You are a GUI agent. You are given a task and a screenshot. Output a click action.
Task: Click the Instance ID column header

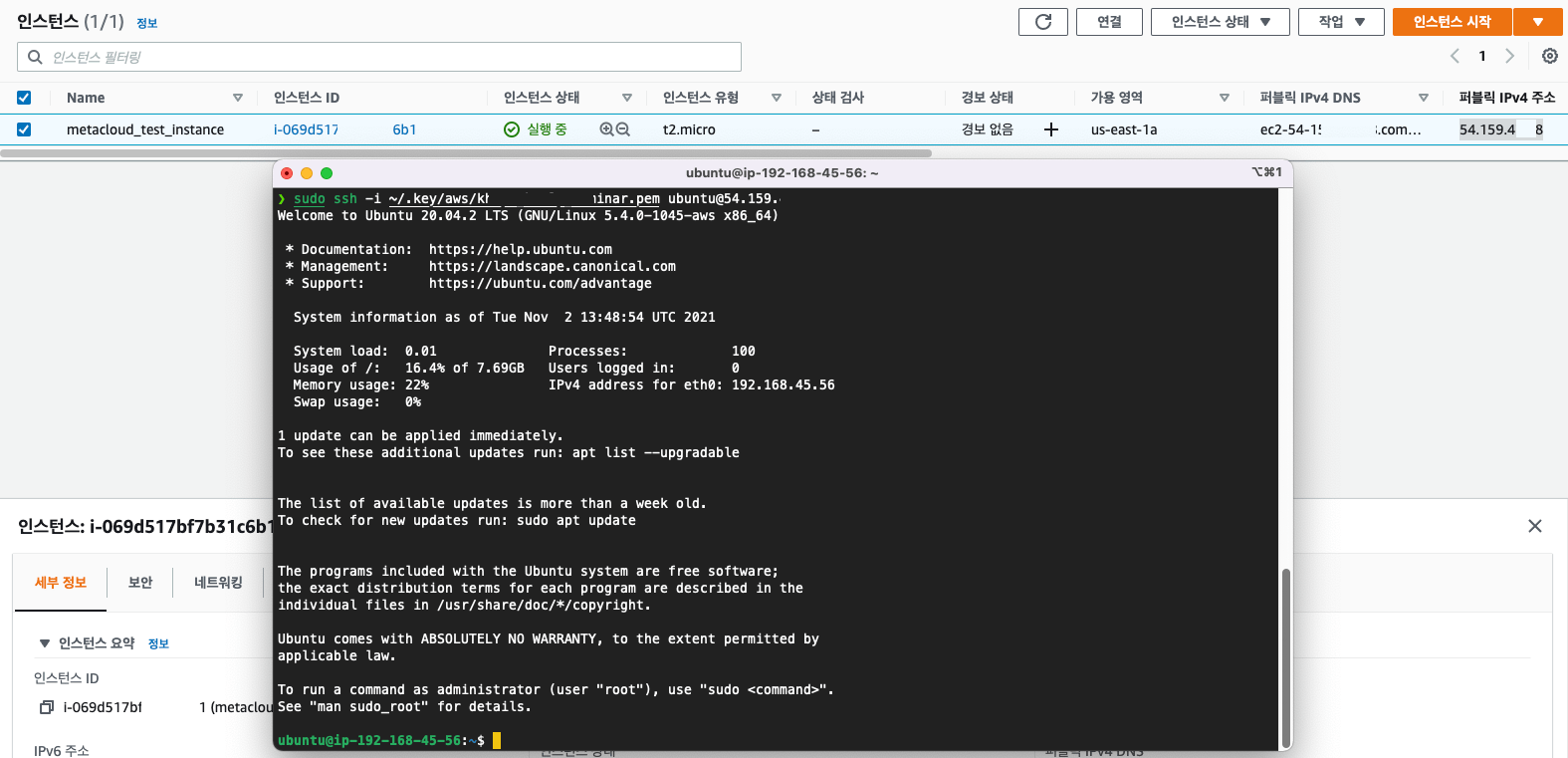coord(307,98)
